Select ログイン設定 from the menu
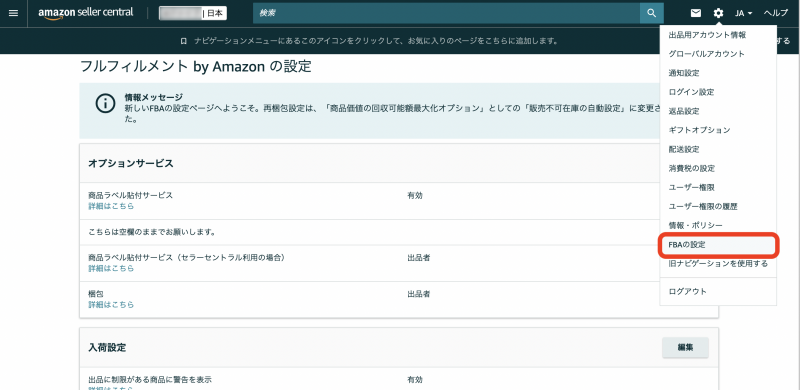 coord(691,92)
